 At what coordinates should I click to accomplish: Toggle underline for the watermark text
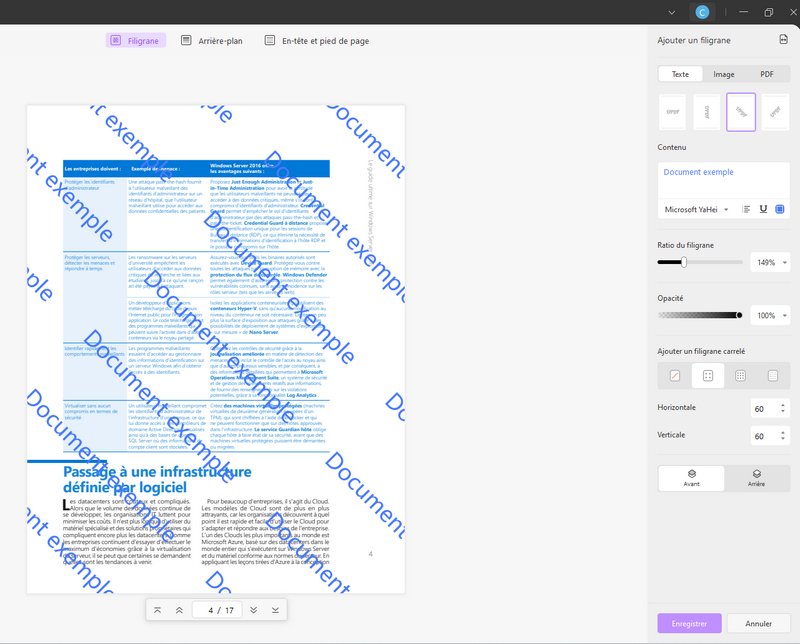tap(763, 209)
